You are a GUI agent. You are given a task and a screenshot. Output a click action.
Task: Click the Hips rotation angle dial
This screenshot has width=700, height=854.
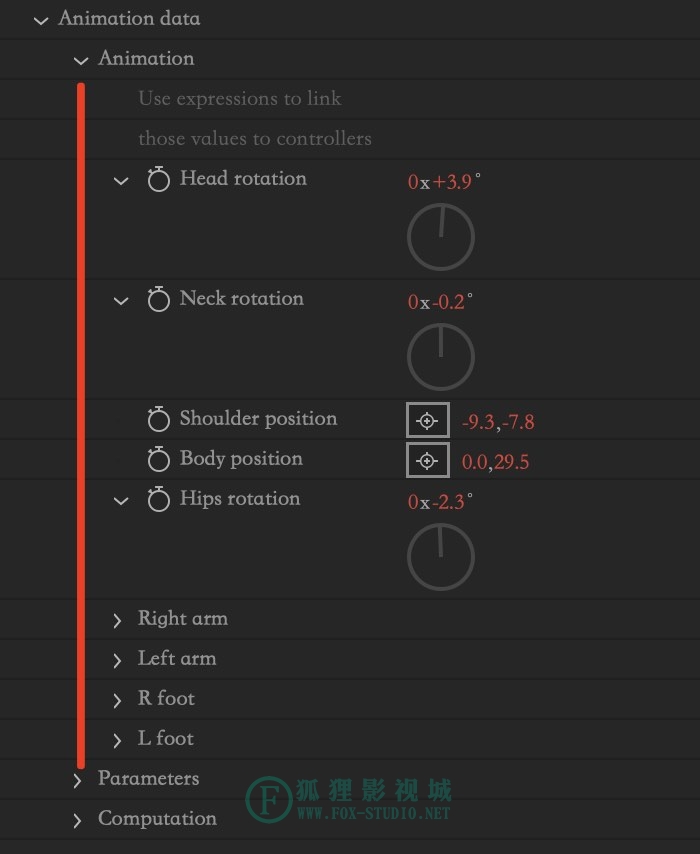tap(441, 557)
